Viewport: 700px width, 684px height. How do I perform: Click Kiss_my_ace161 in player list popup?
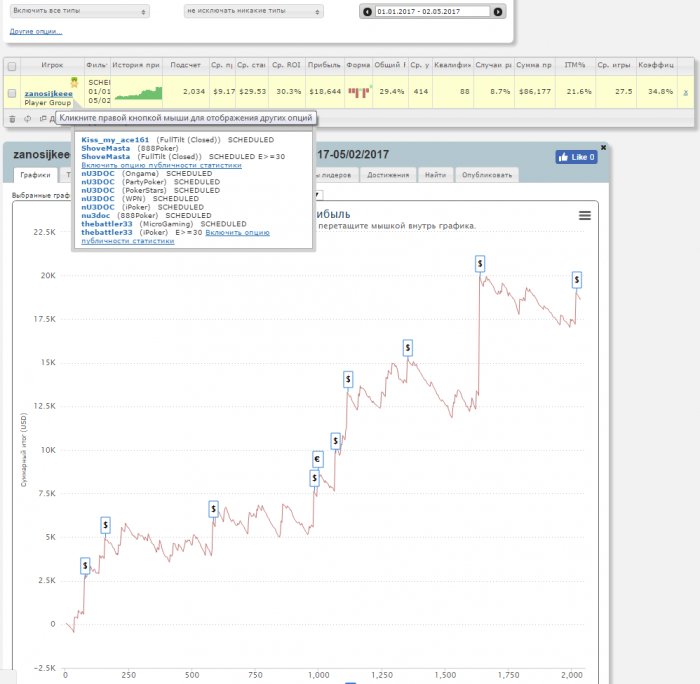coord(114,141)
